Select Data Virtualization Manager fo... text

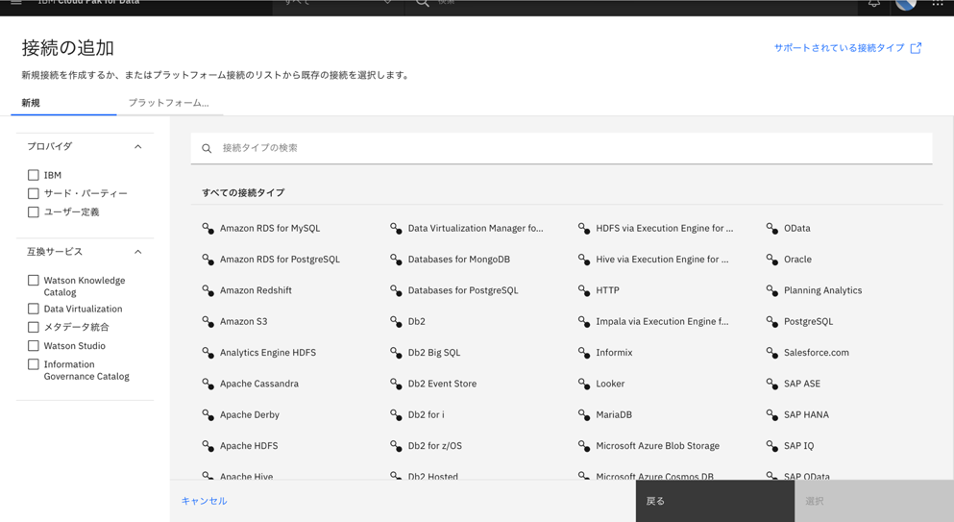475,228
